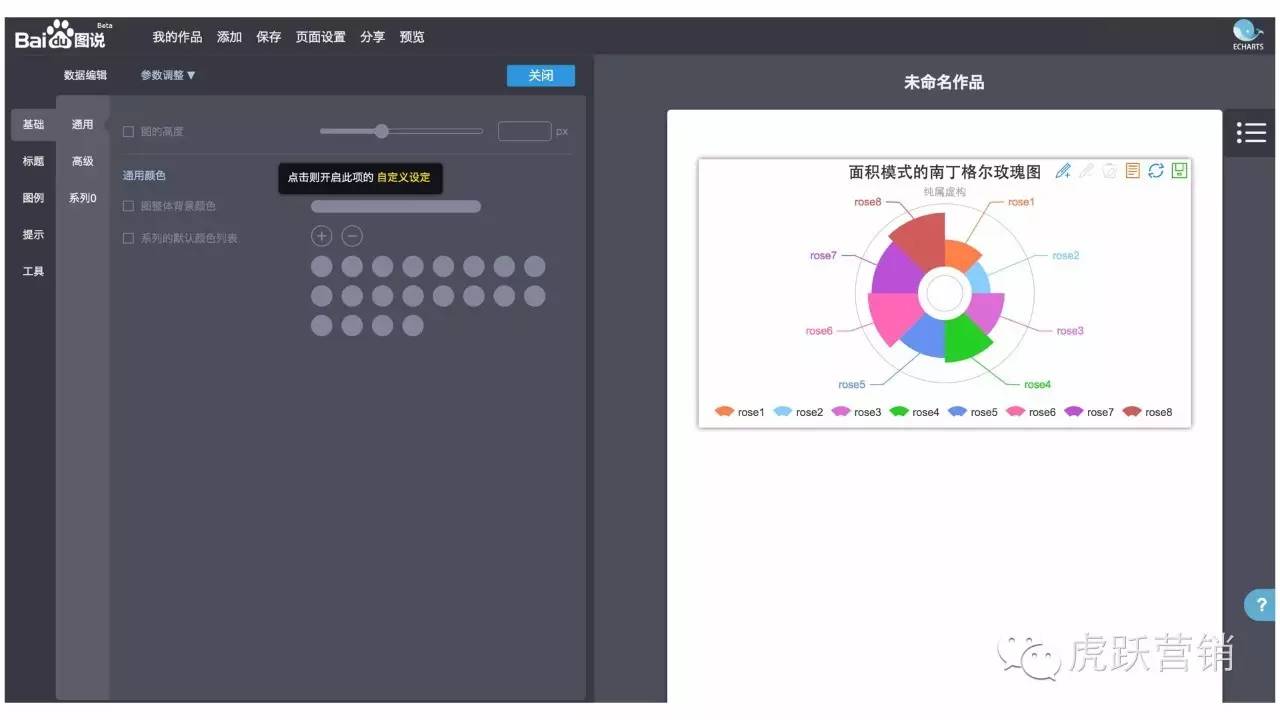
Task: Select the 通用 sub-tab
Action: 82,125
